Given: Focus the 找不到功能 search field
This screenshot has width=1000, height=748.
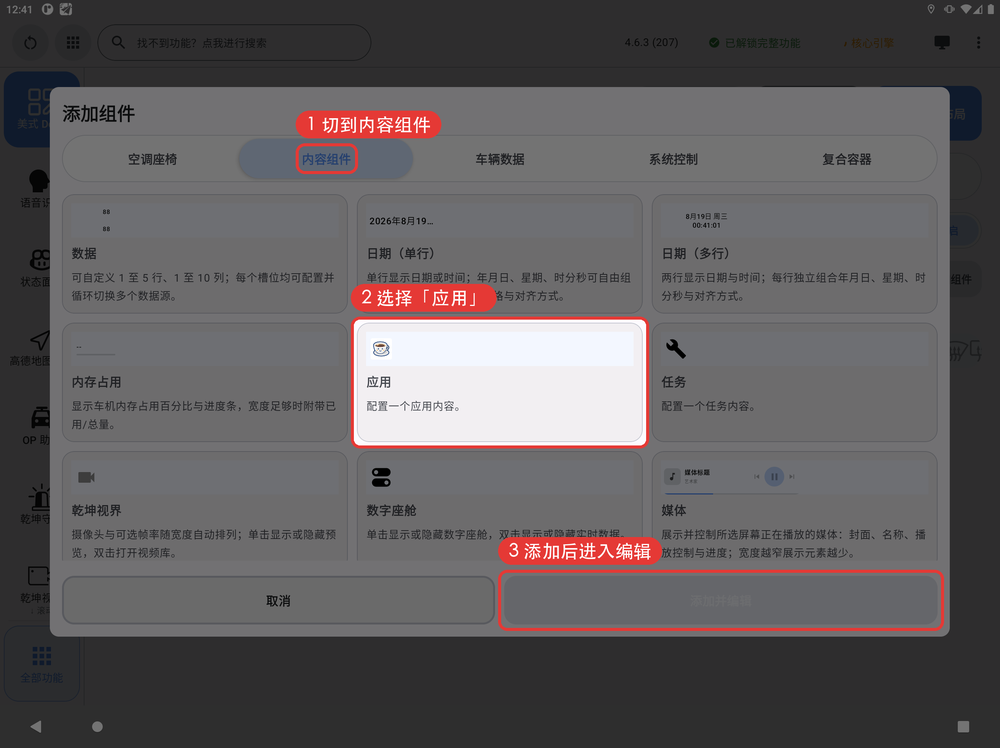Looking at the screenshot, I should point(234,43).
